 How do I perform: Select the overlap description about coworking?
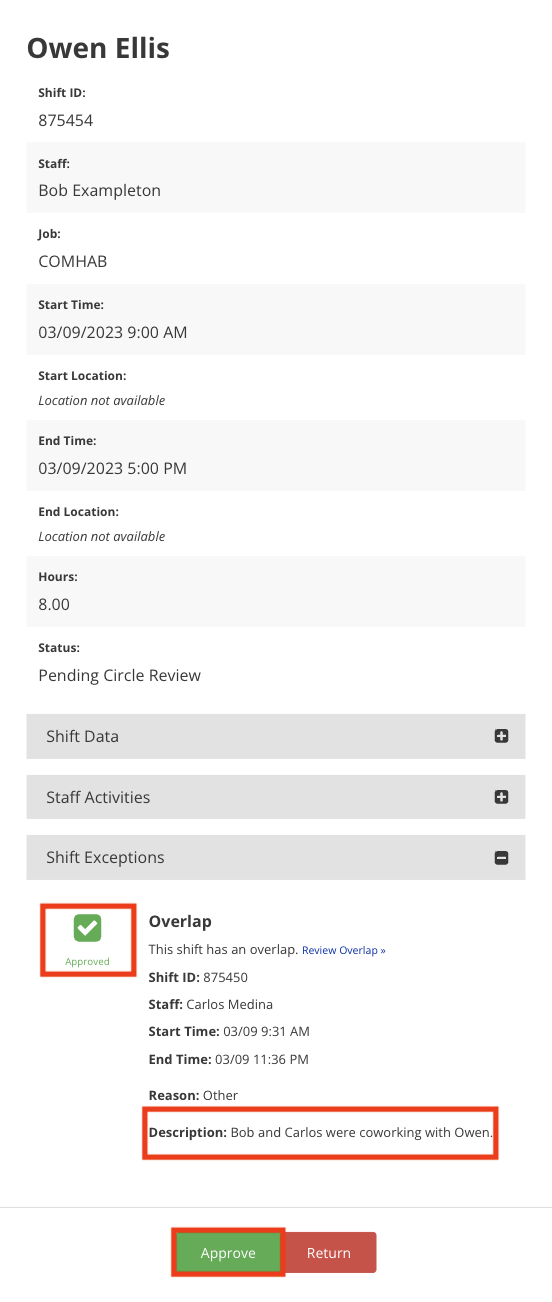coord(321,1133)
